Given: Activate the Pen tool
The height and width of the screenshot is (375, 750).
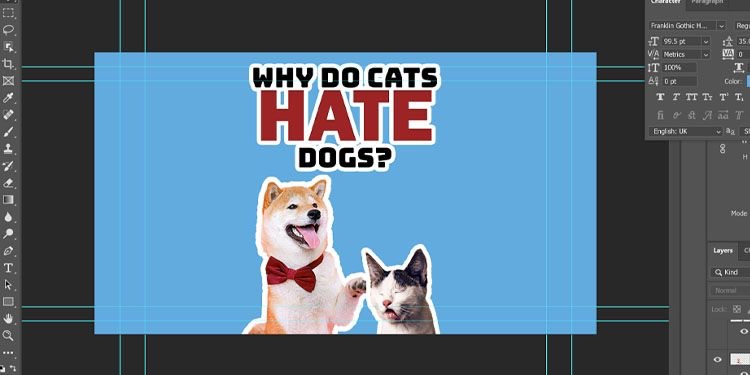Looking at the screenshot, I should 8,251.
